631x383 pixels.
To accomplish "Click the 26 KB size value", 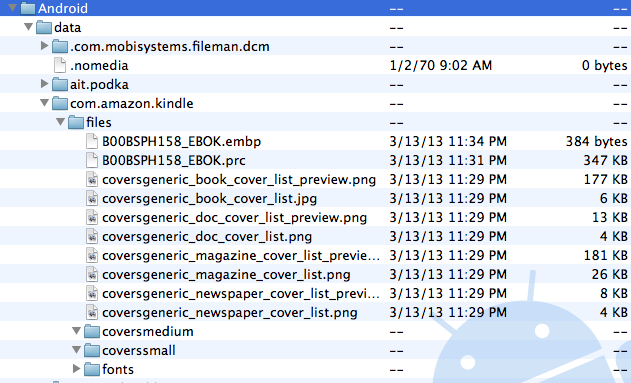I will pos(610,274).
